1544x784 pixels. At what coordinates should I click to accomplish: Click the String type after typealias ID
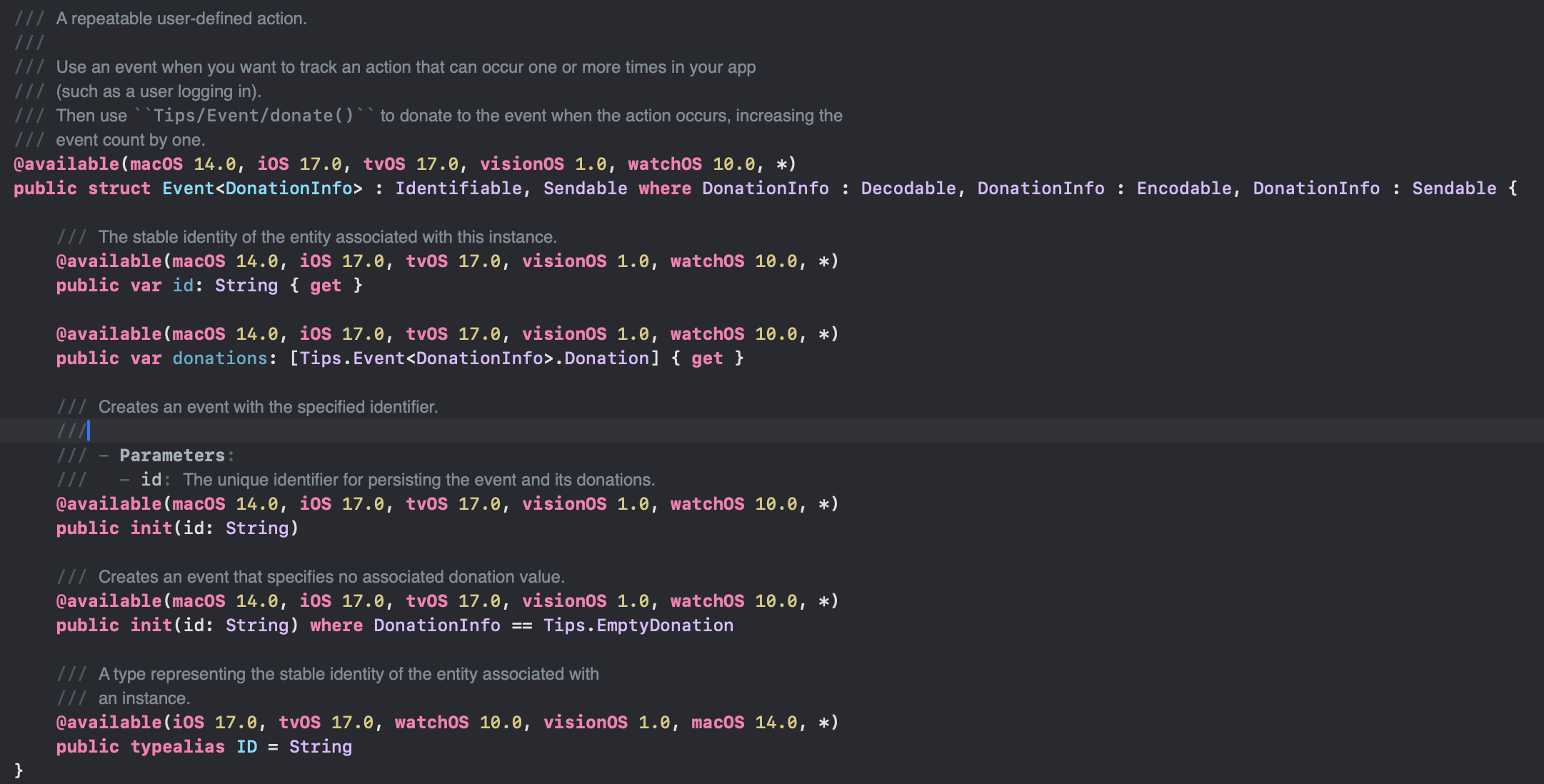coord(320,747)
